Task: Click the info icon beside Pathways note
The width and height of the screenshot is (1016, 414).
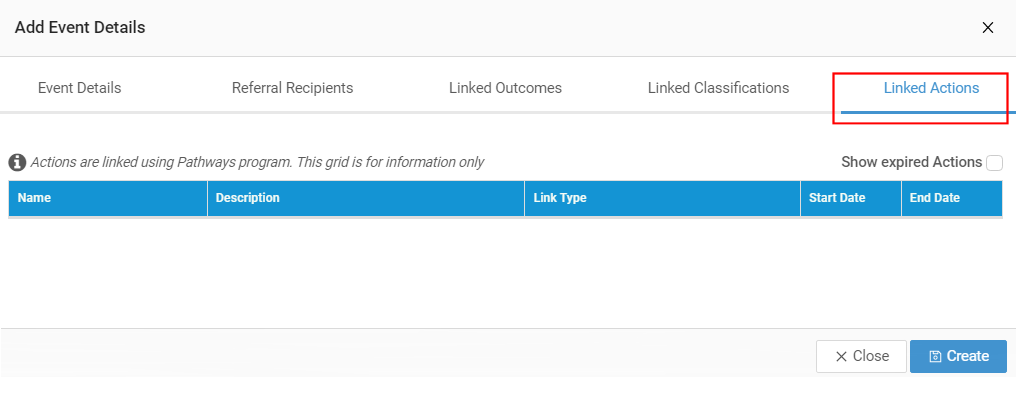Action: coord(17,162)
